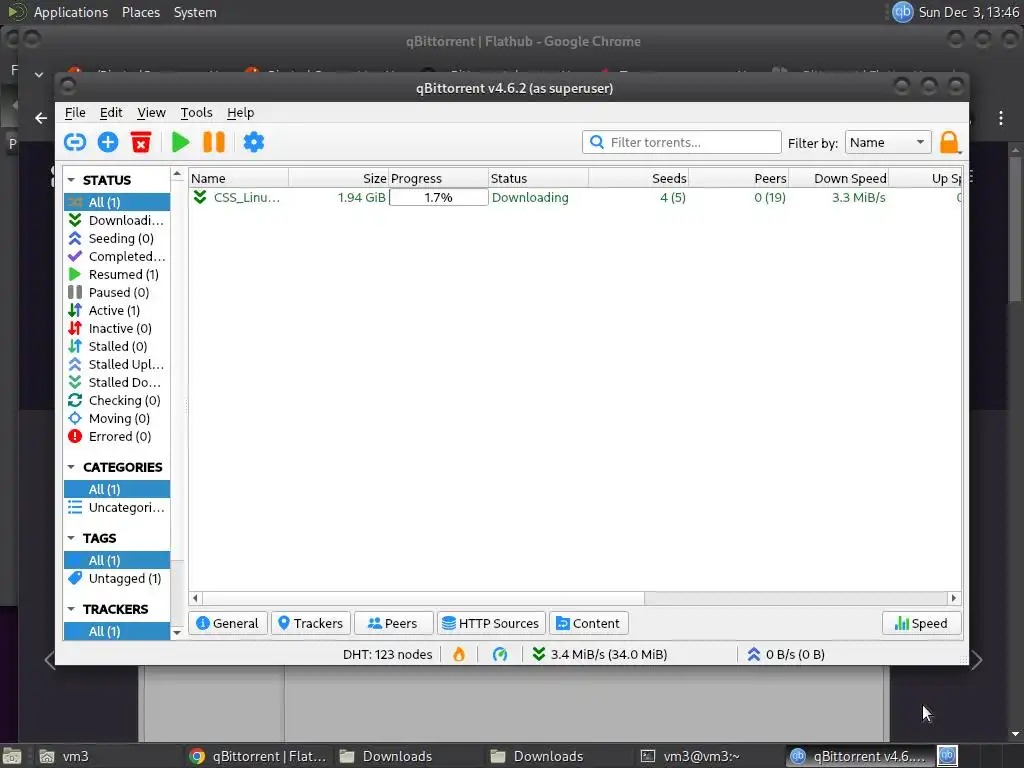Open the View menu

pyautogui.click(x=152, y=112)
